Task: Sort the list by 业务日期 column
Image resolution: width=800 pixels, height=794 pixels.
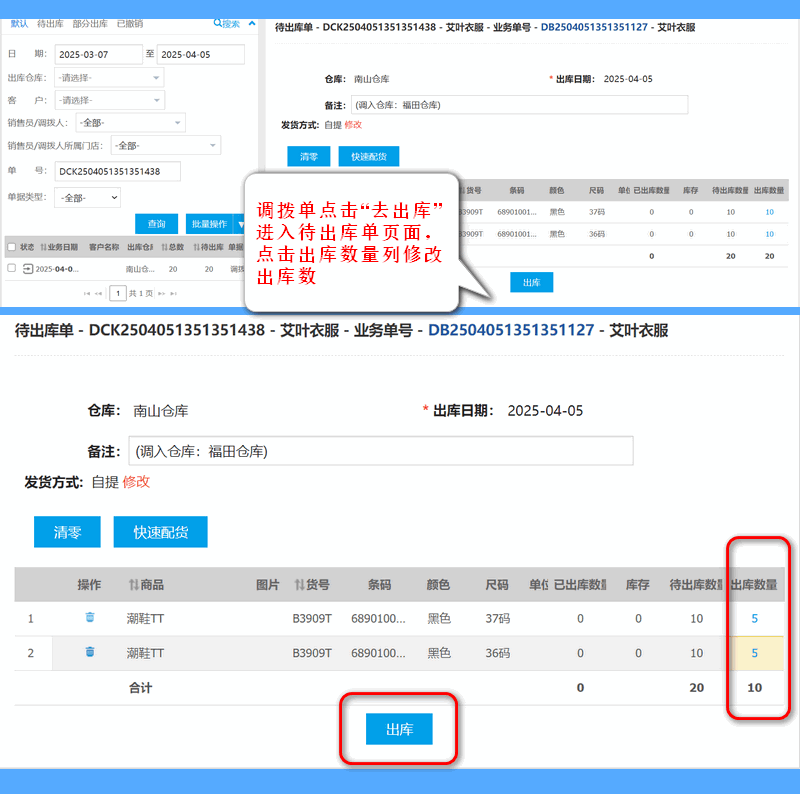Action: 59,247
